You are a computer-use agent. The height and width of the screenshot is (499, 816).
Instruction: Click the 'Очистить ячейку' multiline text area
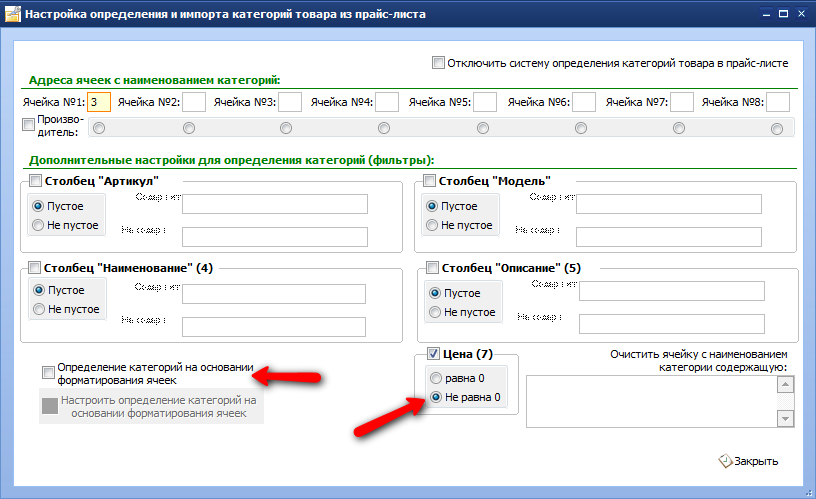pos(652,402)
